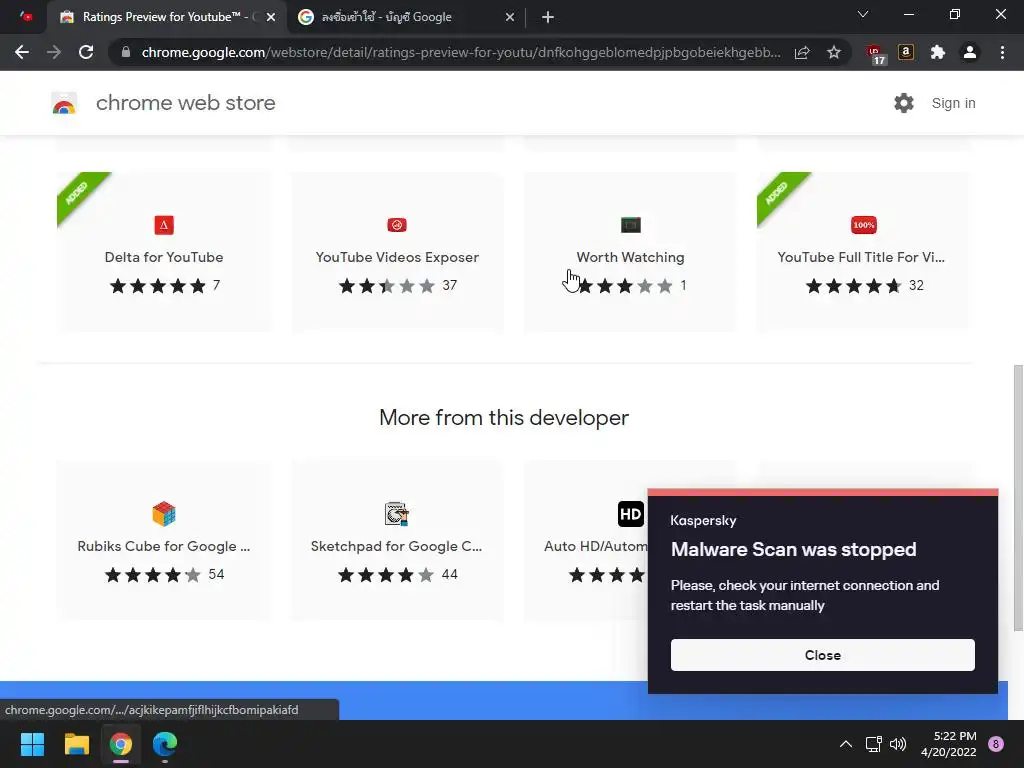Click the Malware Scan was stopped message
The height and width of the screenshot is (768, 1024).
pyautogui.click(x=793, y=550)
